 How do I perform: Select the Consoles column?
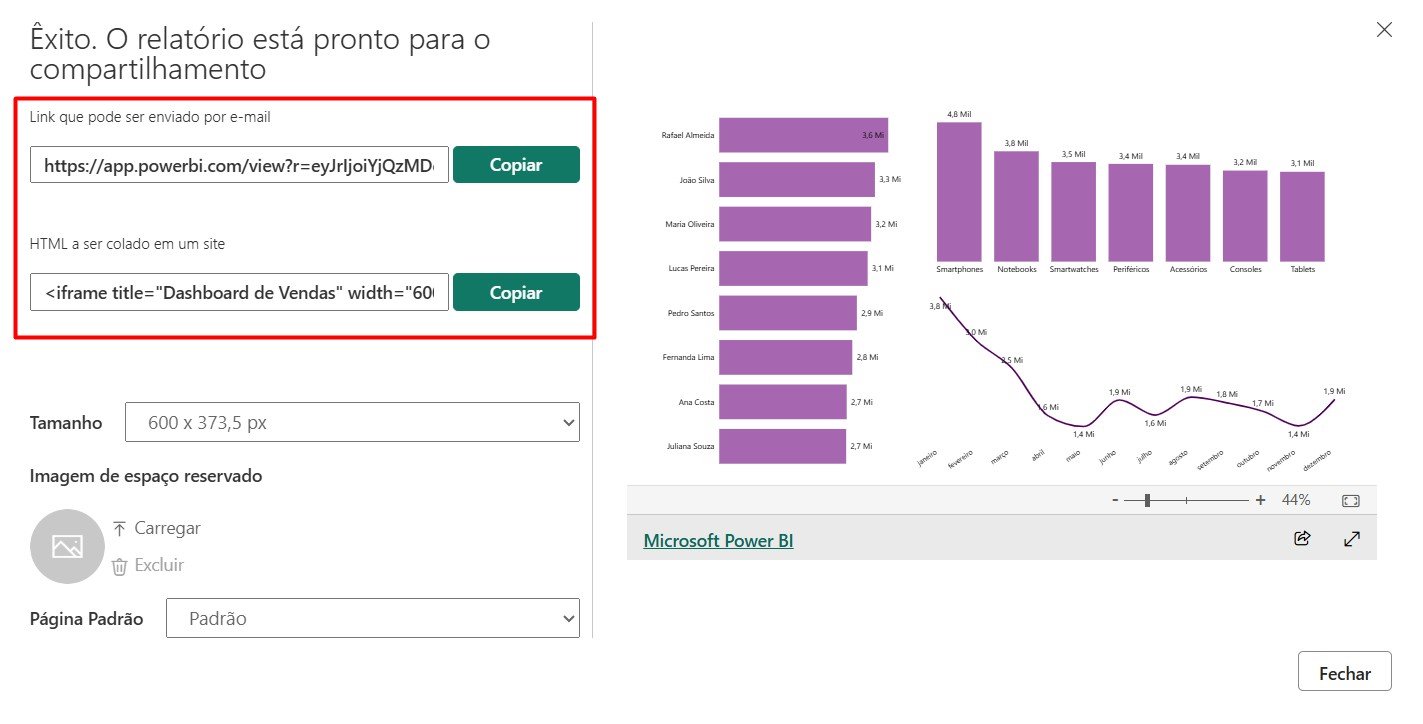point(1245,215)
